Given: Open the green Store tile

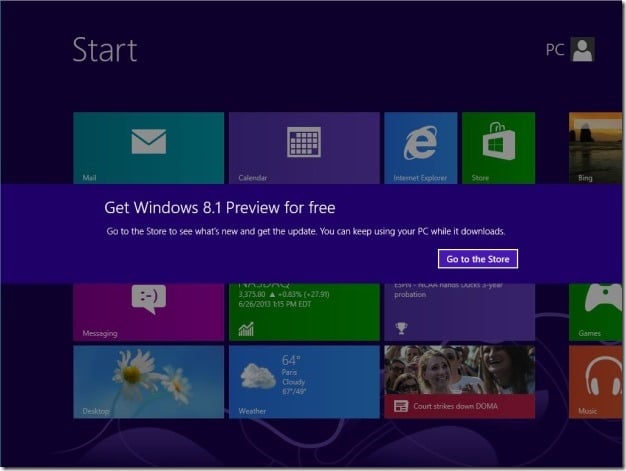Looking at the screenshot, I should (498, 148).
